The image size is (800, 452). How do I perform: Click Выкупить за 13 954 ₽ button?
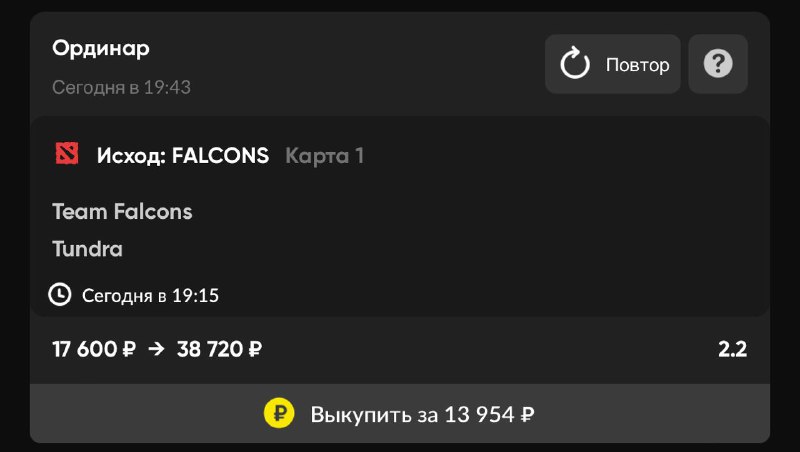399,413
